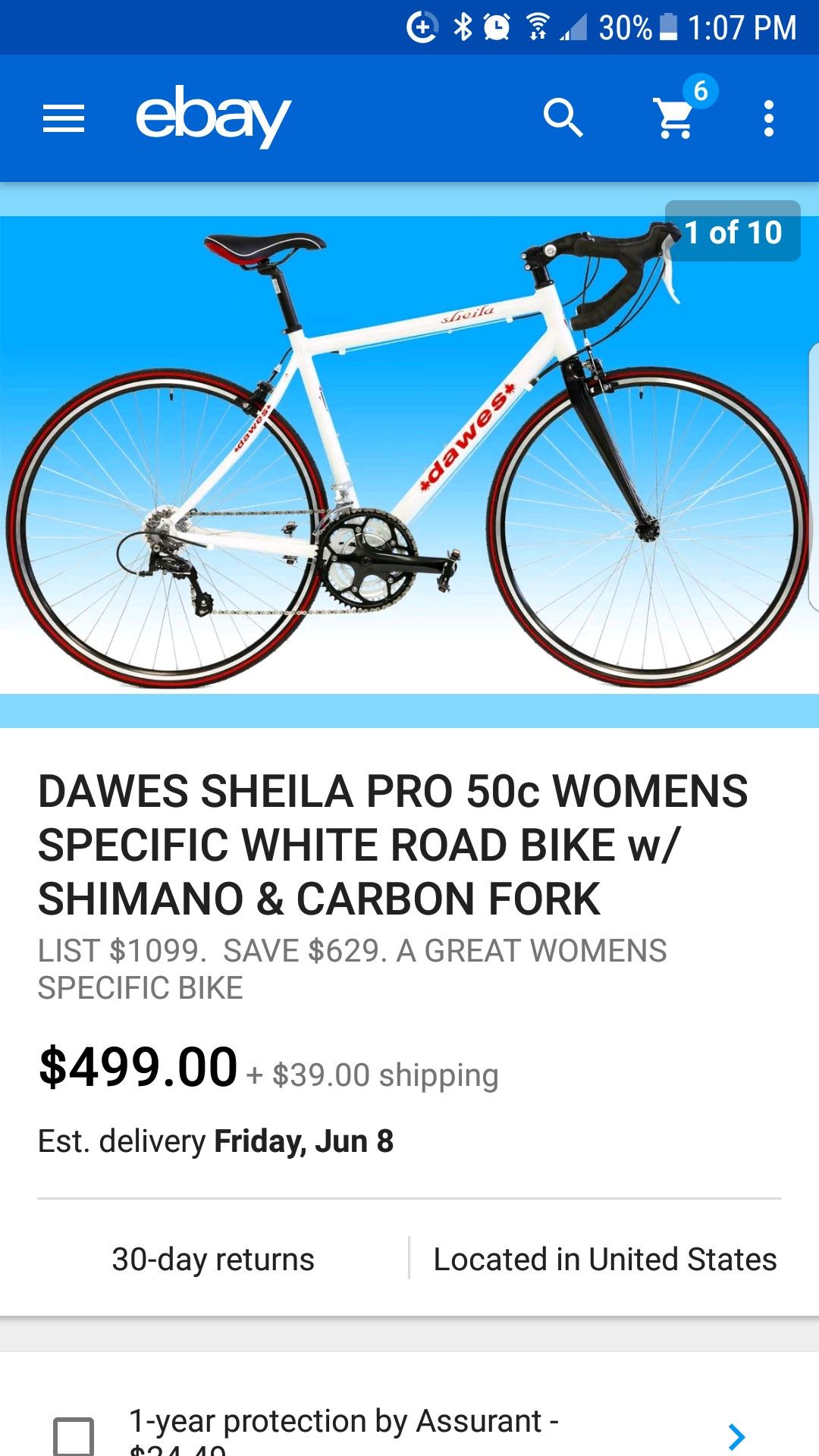Viewport: 819px width, 1456px height.
Task: Tap the battery status bar indicator
Action: pos(668,27)
